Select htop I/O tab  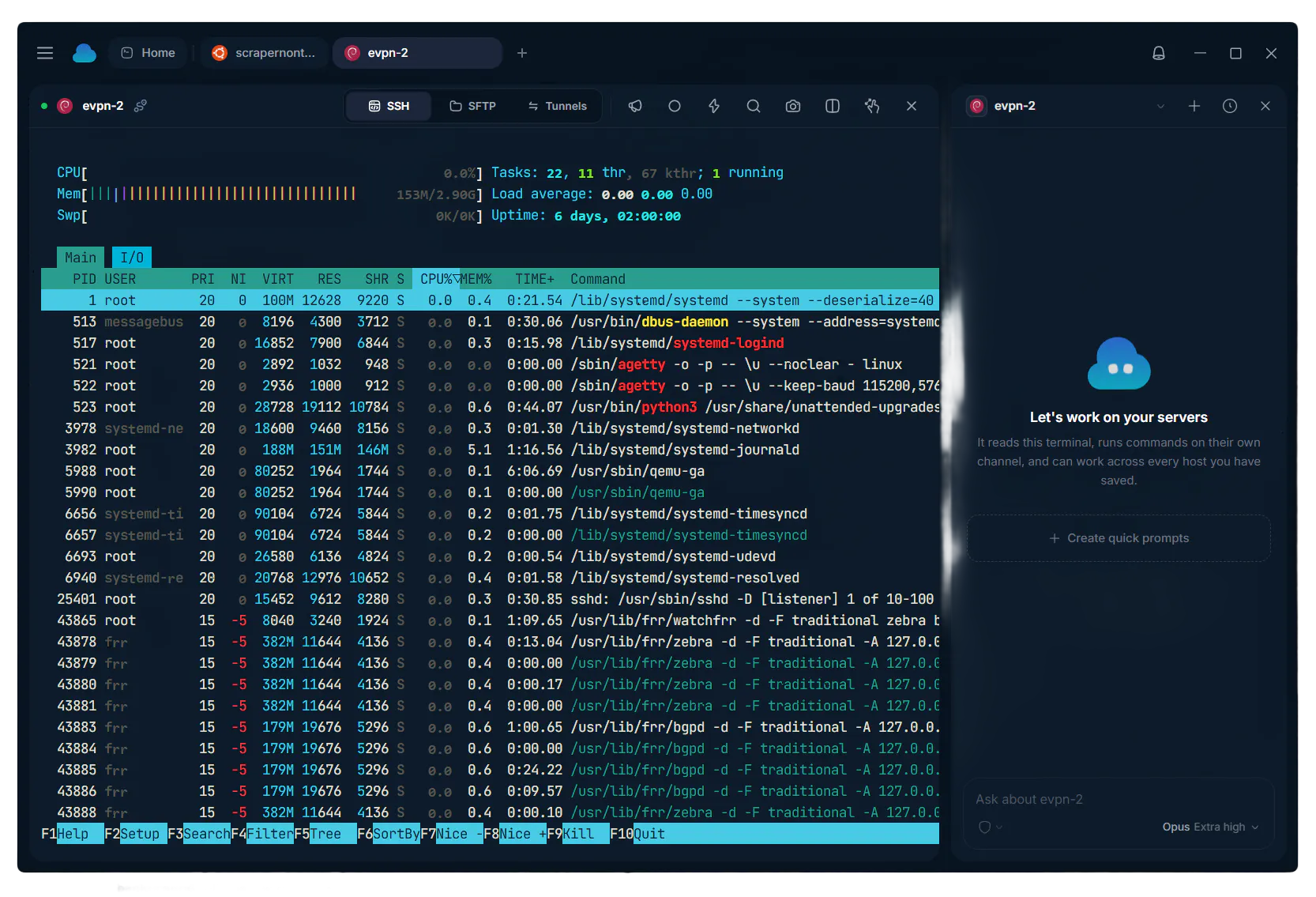point(132,258)
